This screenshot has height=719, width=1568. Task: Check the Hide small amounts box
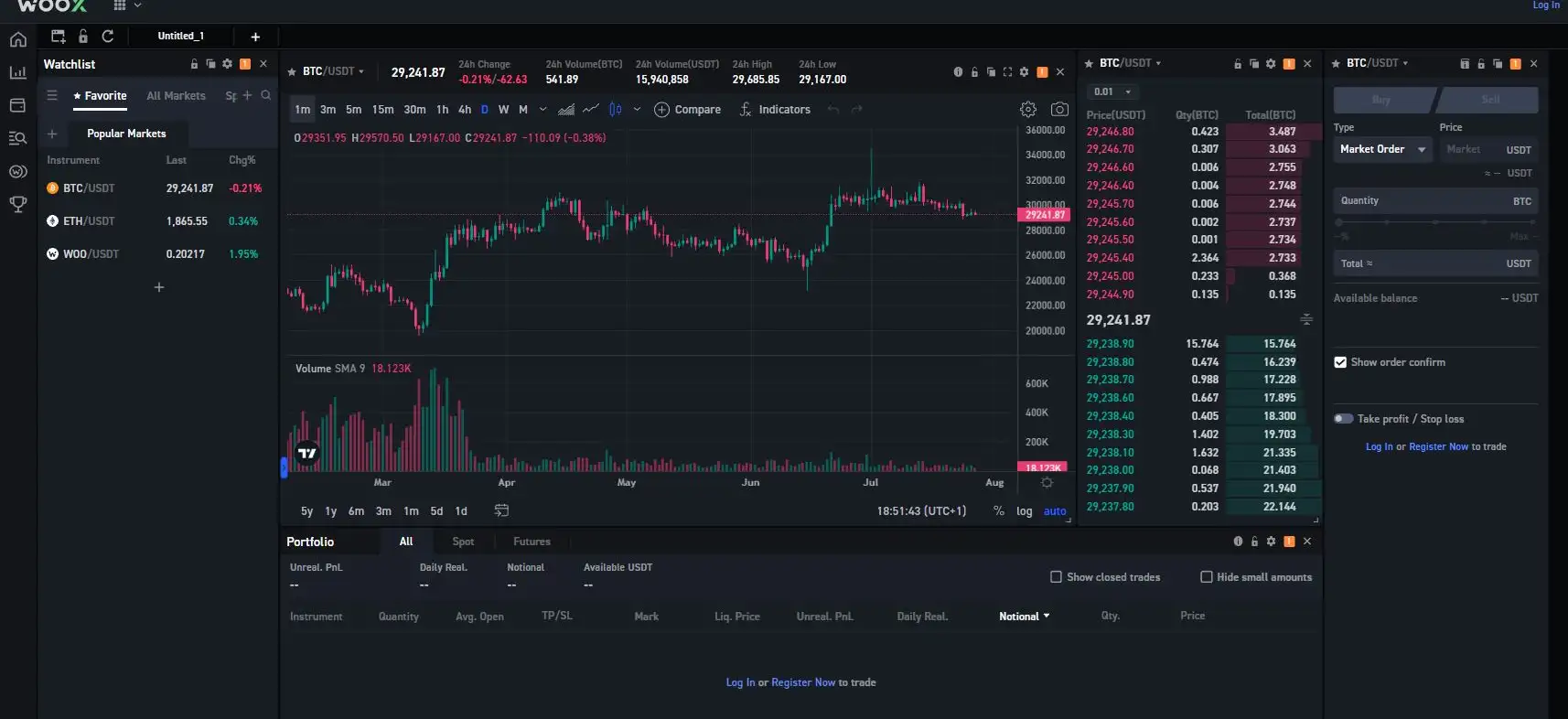pos(1207,577)
